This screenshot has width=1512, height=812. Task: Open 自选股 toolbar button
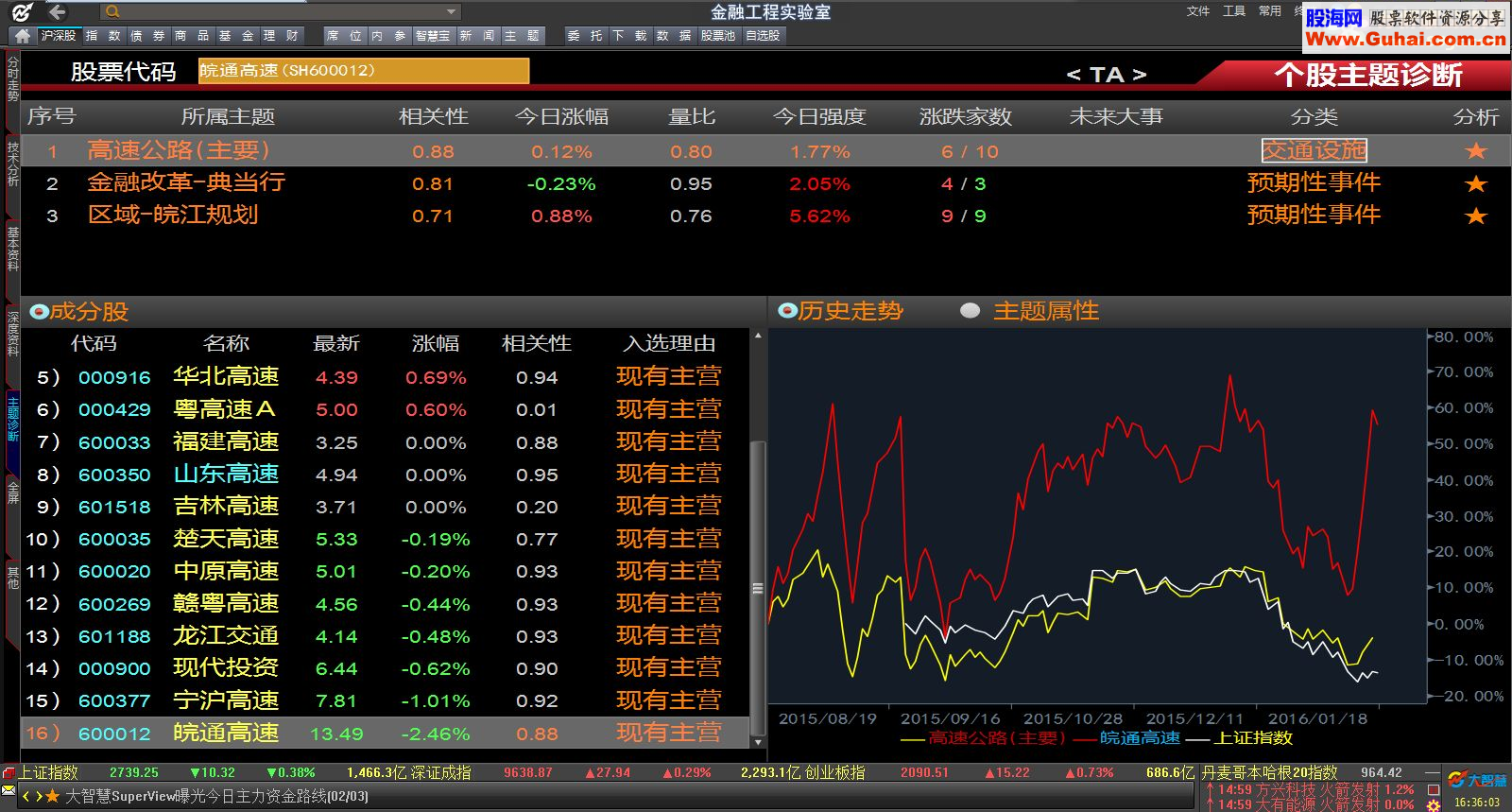(x=763, y=36)
